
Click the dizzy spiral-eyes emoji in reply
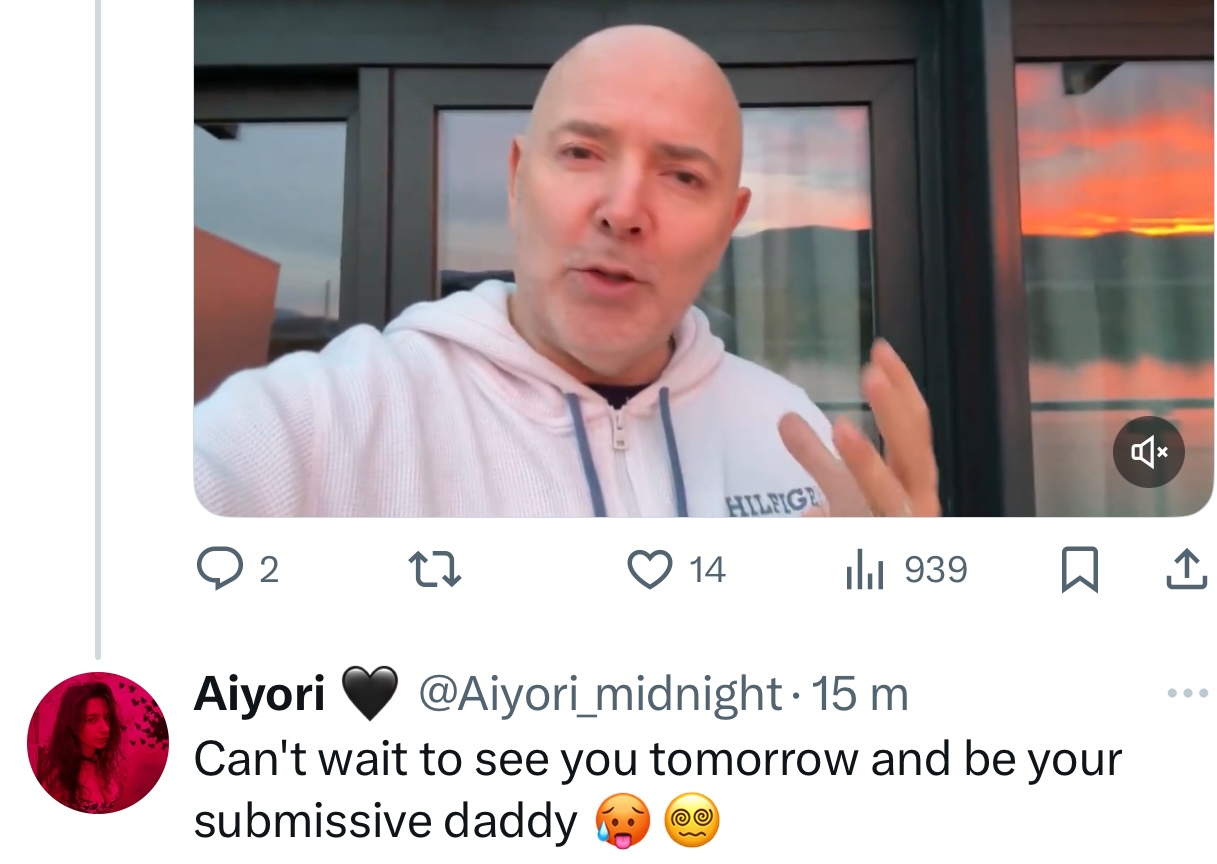pos(692,824)
